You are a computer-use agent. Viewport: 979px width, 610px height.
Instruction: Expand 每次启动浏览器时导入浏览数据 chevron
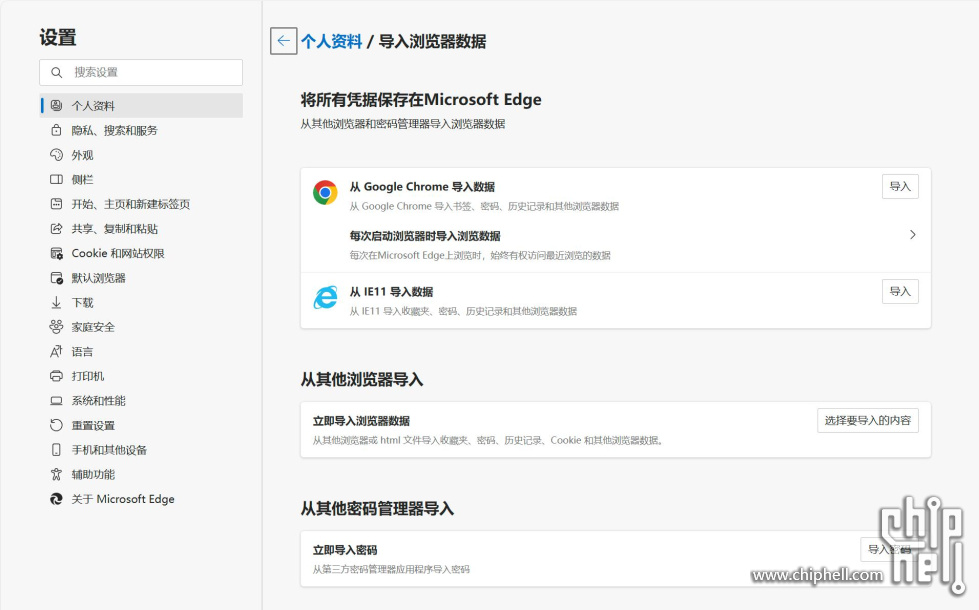click(x=913, y=235)
